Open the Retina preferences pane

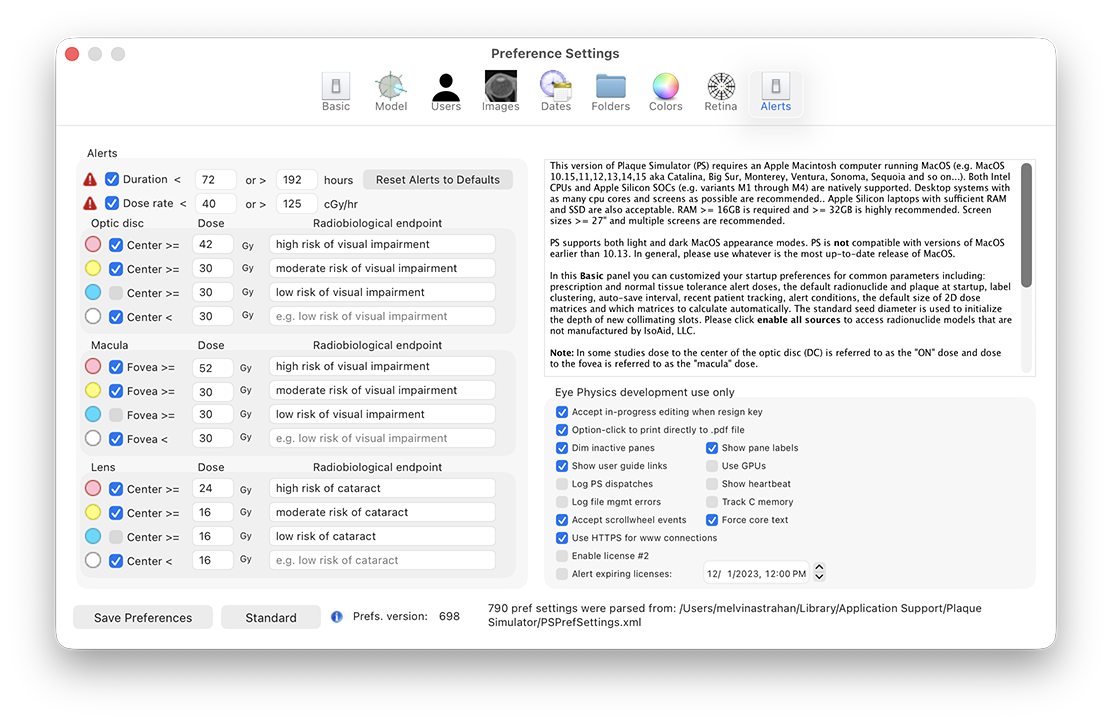click(720, 92)
